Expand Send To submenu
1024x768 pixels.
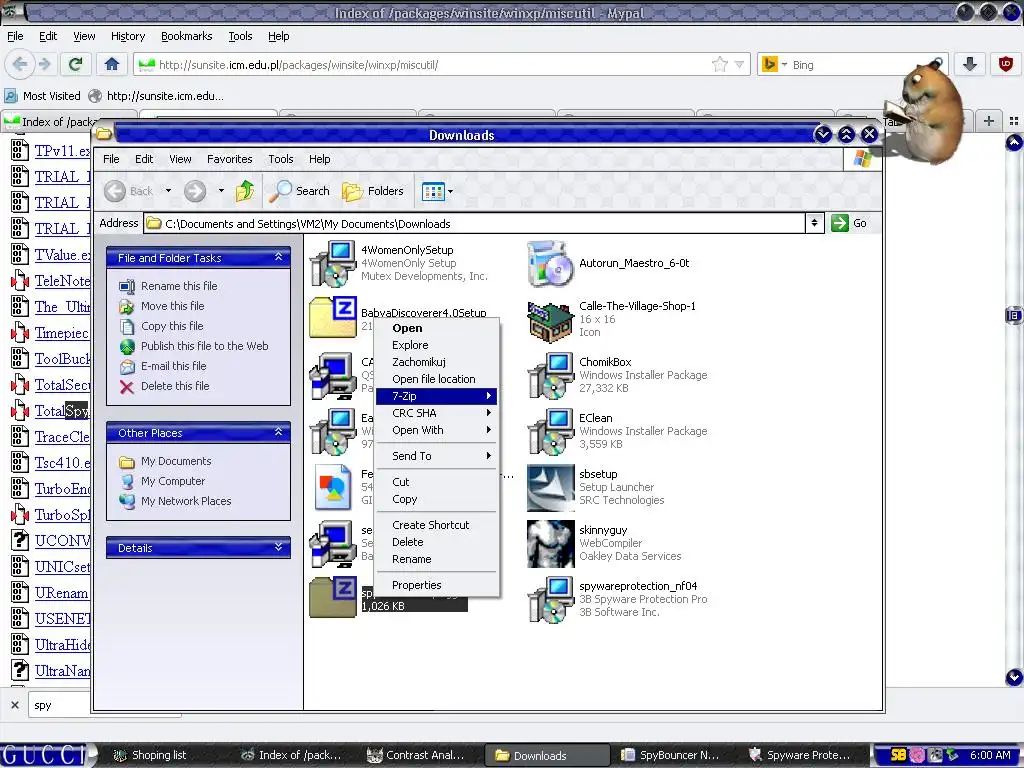point(436,456)
